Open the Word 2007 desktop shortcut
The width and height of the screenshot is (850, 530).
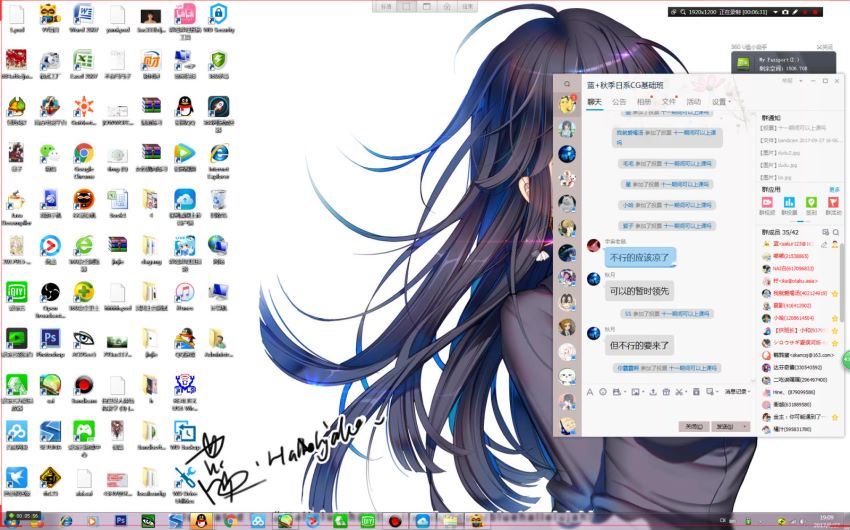point(83,18)
